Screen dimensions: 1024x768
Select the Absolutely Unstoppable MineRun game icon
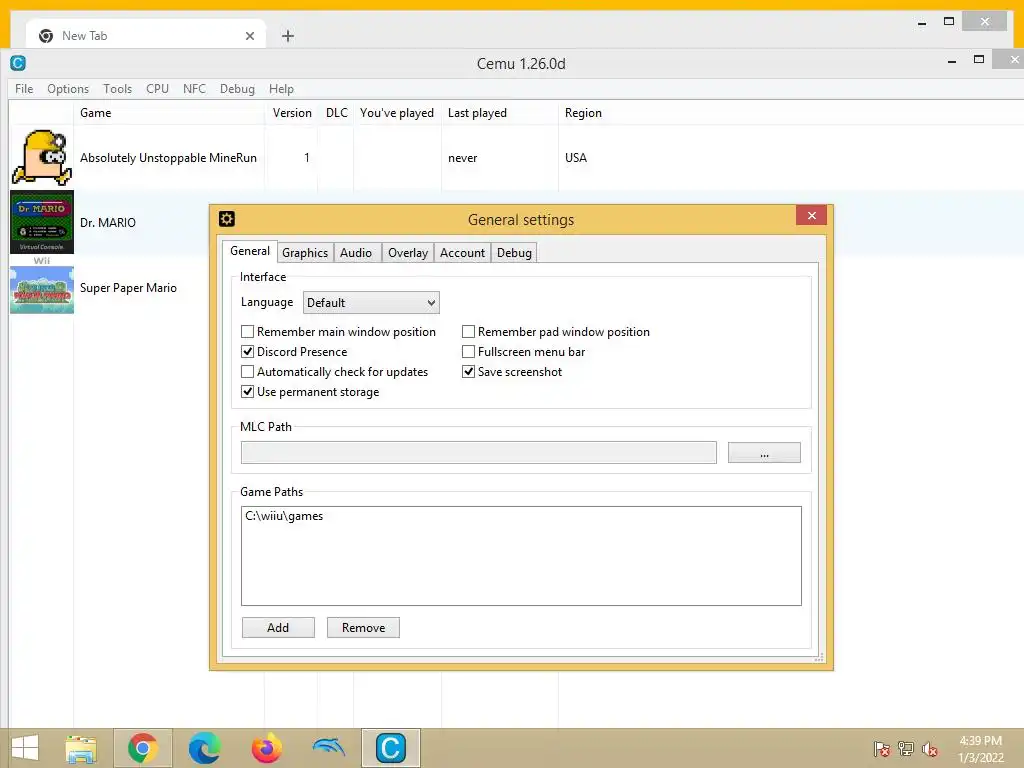(x=42, y=157)
